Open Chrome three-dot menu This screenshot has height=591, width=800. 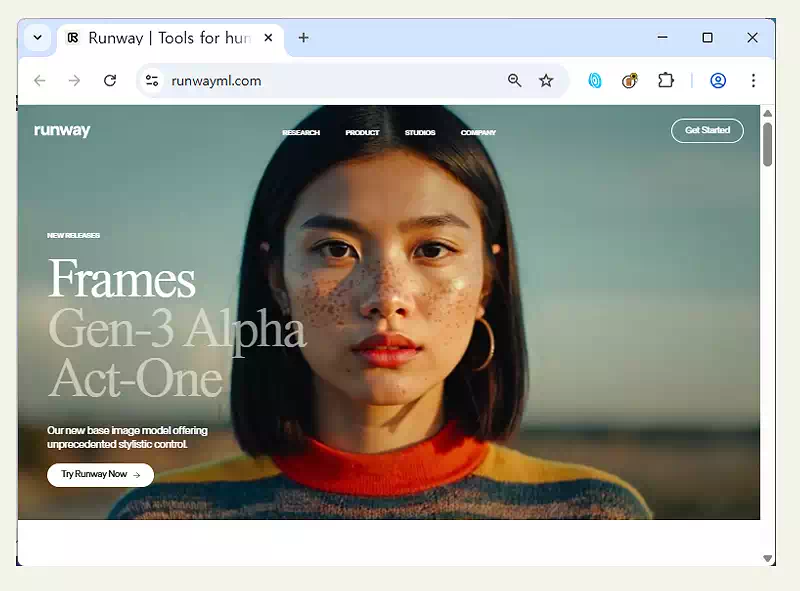click(753, 81)
